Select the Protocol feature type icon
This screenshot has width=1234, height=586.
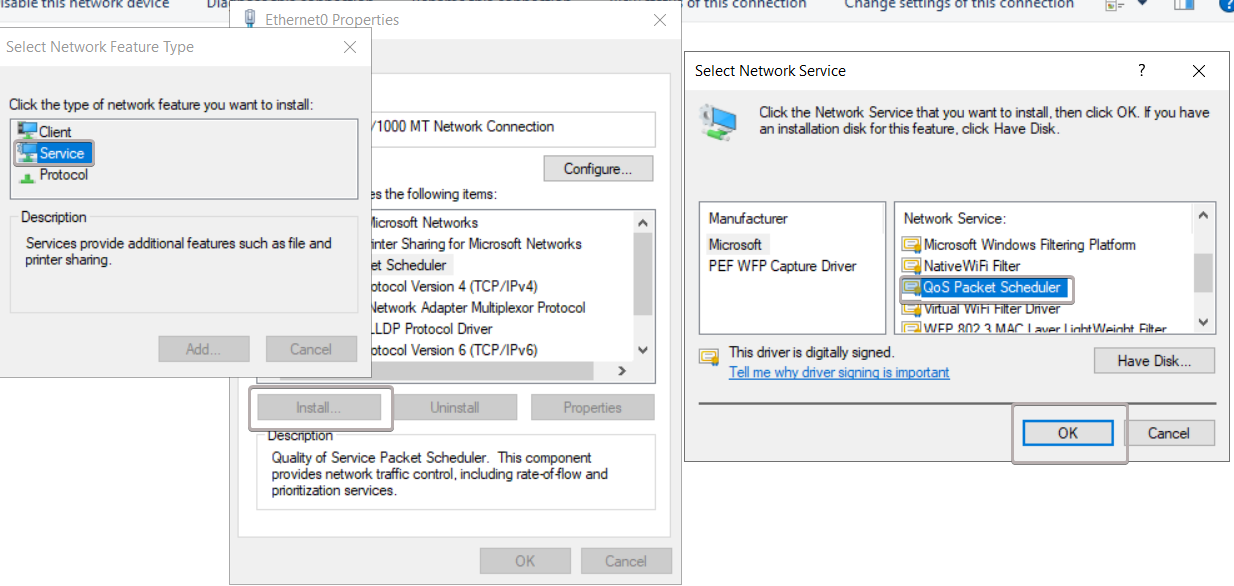pyautogui.click(x=27, y=176)
